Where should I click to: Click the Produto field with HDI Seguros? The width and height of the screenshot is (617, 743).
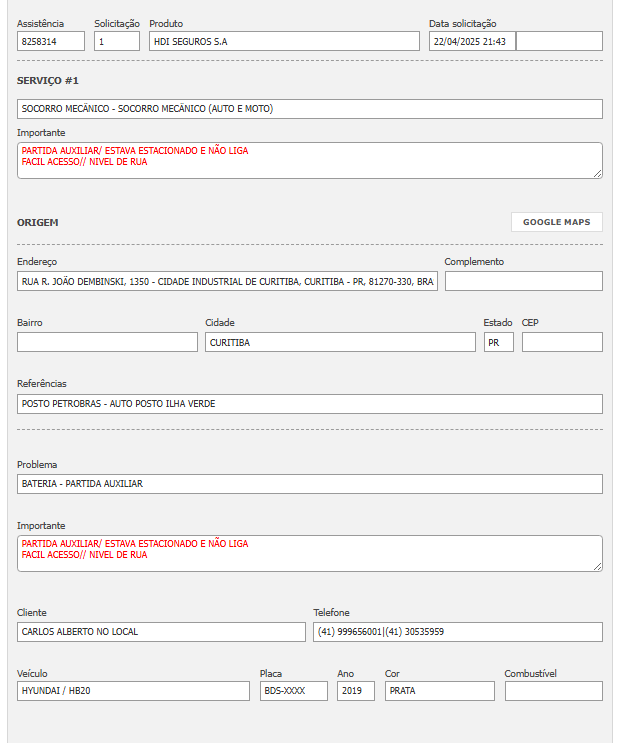[284, 41]
